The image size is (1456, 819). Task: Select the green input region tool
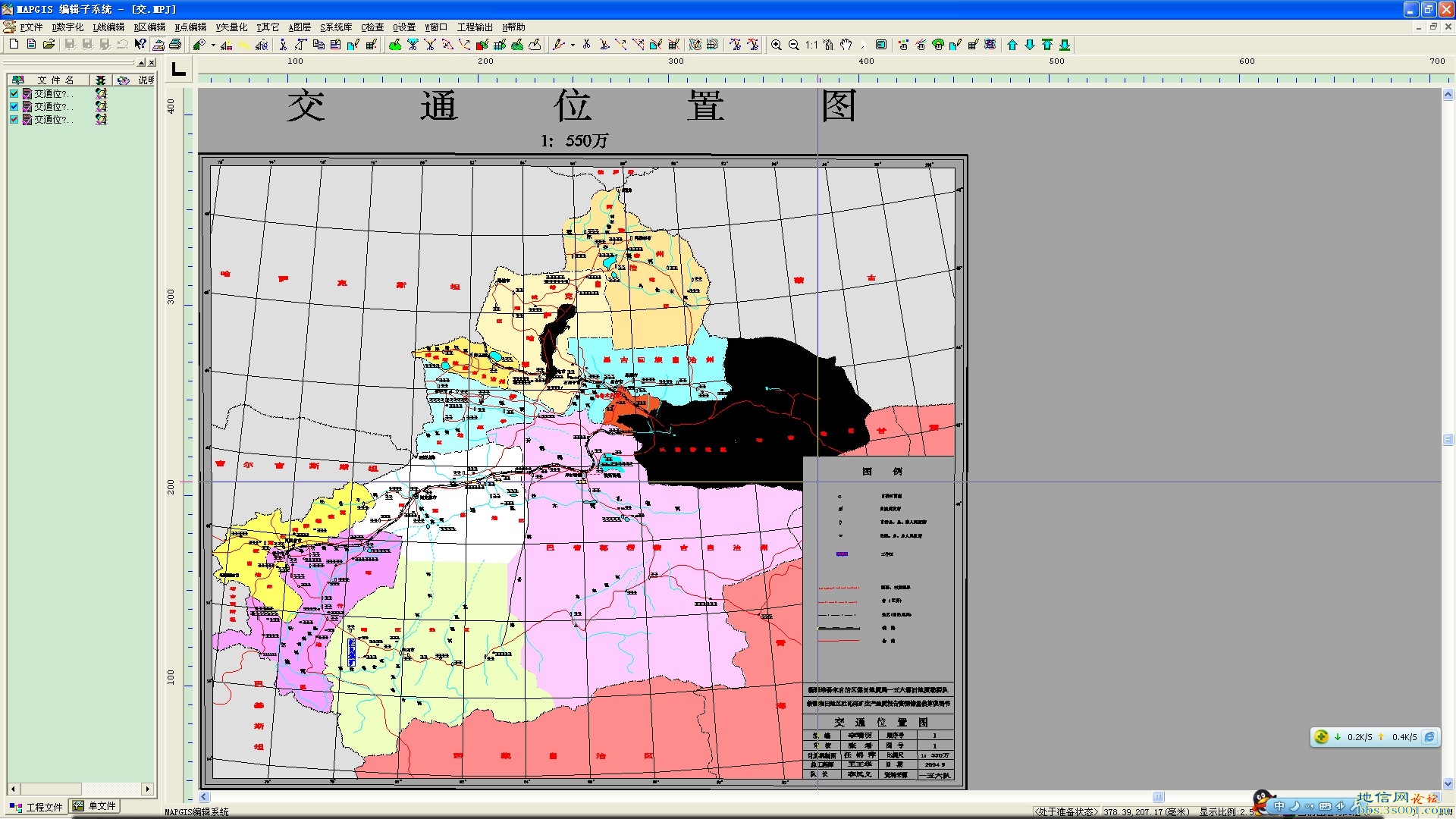coord(394,45)
